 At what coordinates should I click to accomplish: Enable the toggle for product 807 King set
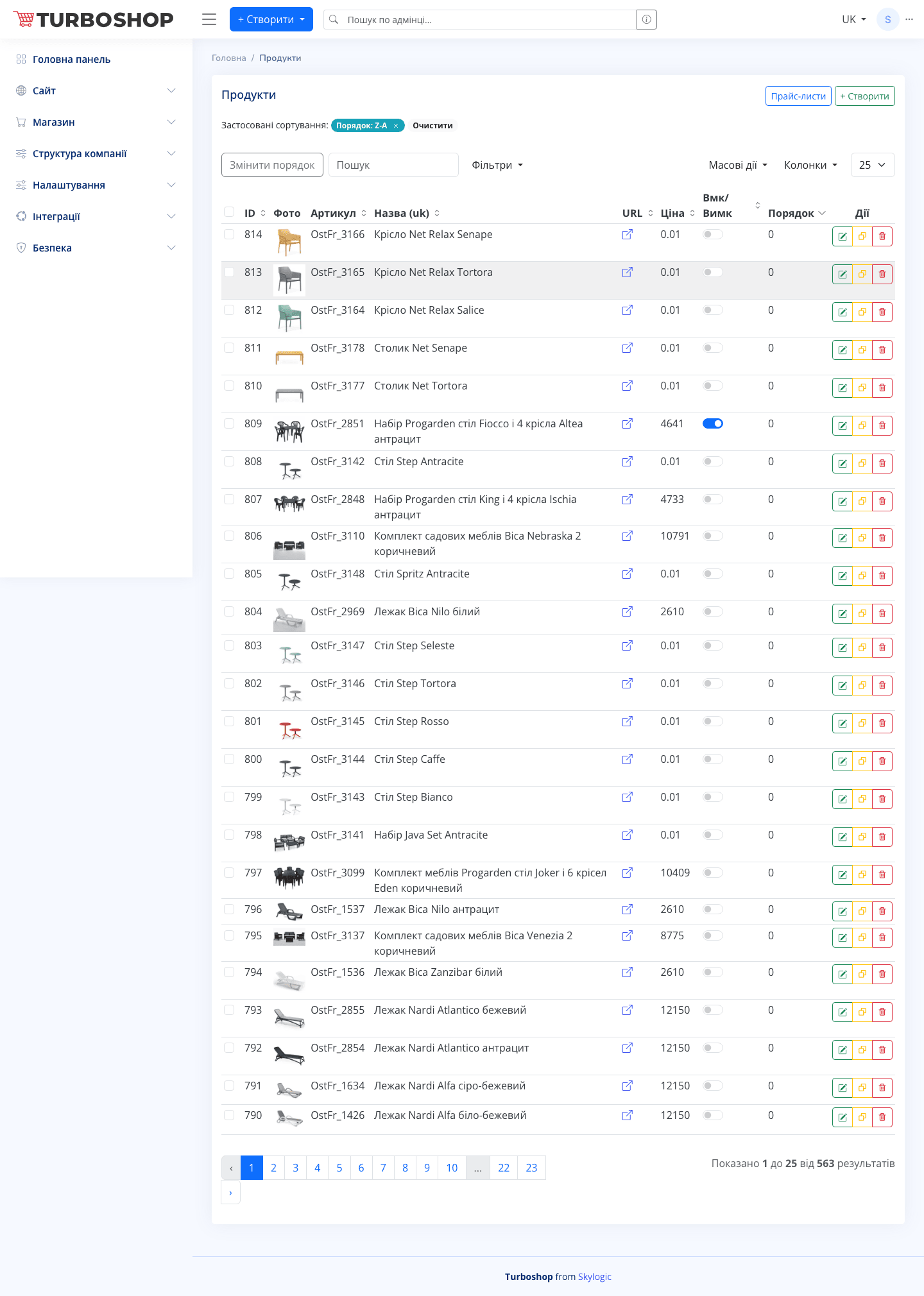tap(713, 499)
